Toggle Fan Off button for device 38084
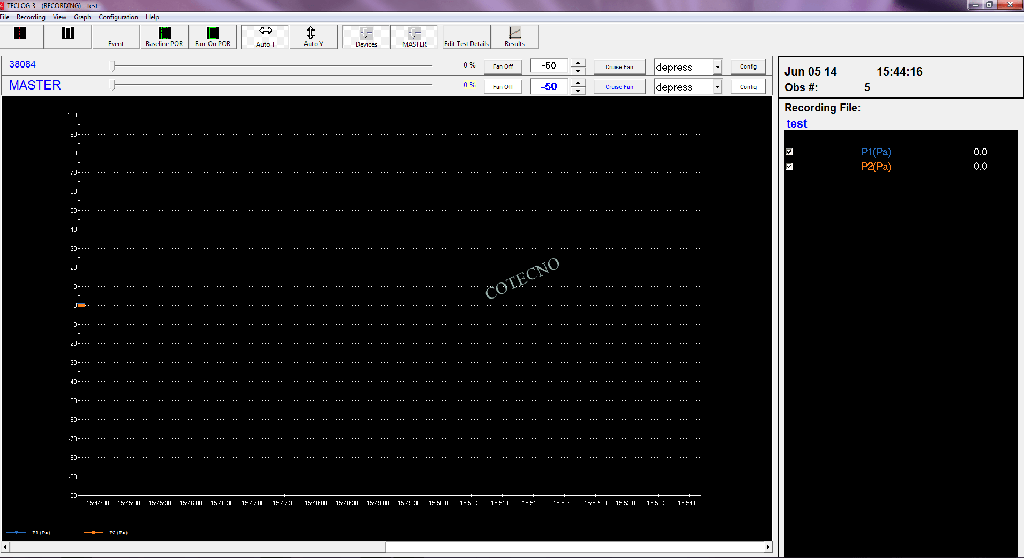 (x=502, y=67)
